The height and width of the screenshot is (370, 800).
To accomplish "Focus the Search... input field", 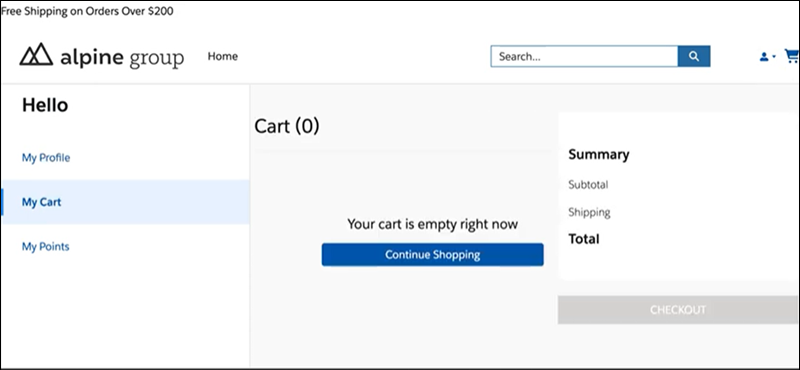I will pyautogui.click(x=584, y=57).
